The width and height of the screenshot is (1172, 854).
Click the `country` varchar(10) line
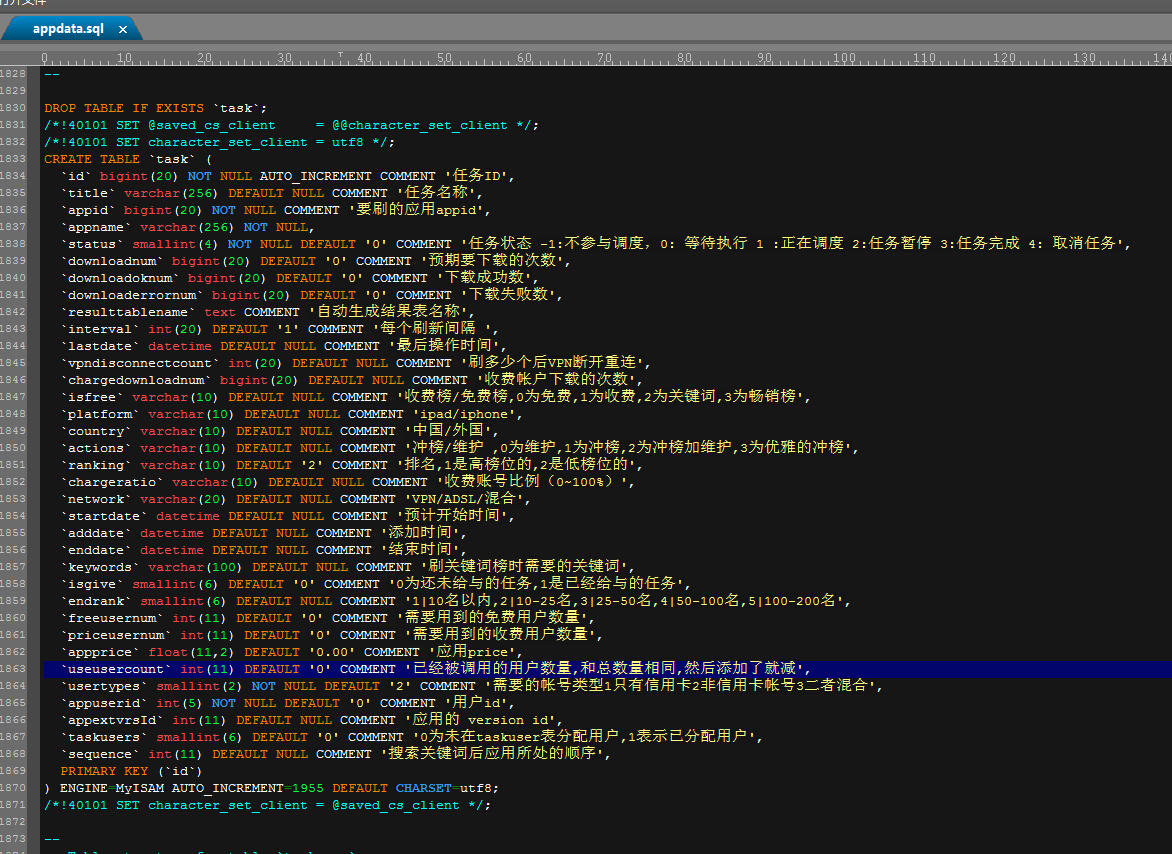(280, 431)
